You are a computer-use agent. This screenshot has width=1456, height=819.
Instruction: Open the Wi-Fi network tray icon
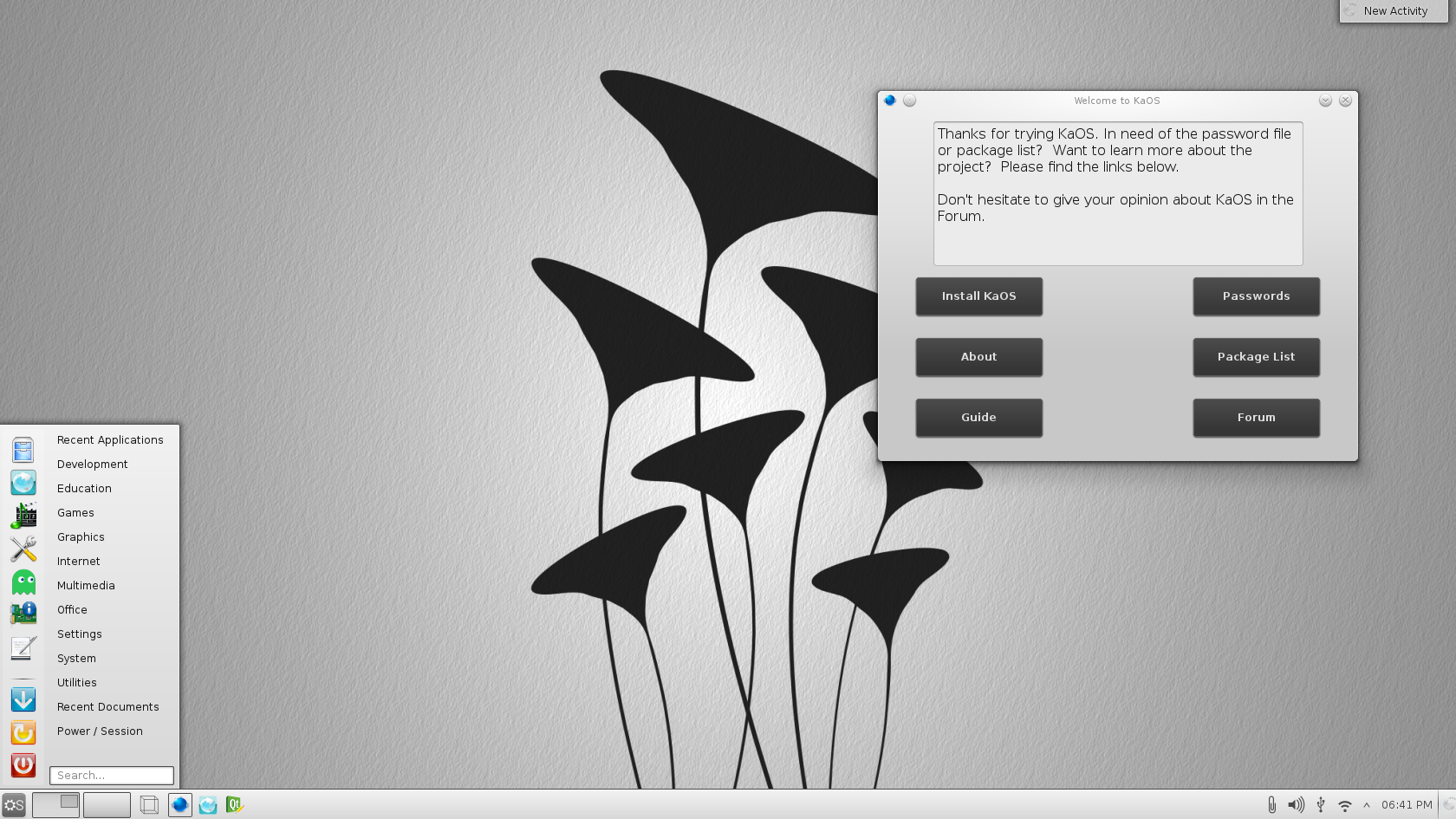pyautogui.click(x=1344, y=805)
